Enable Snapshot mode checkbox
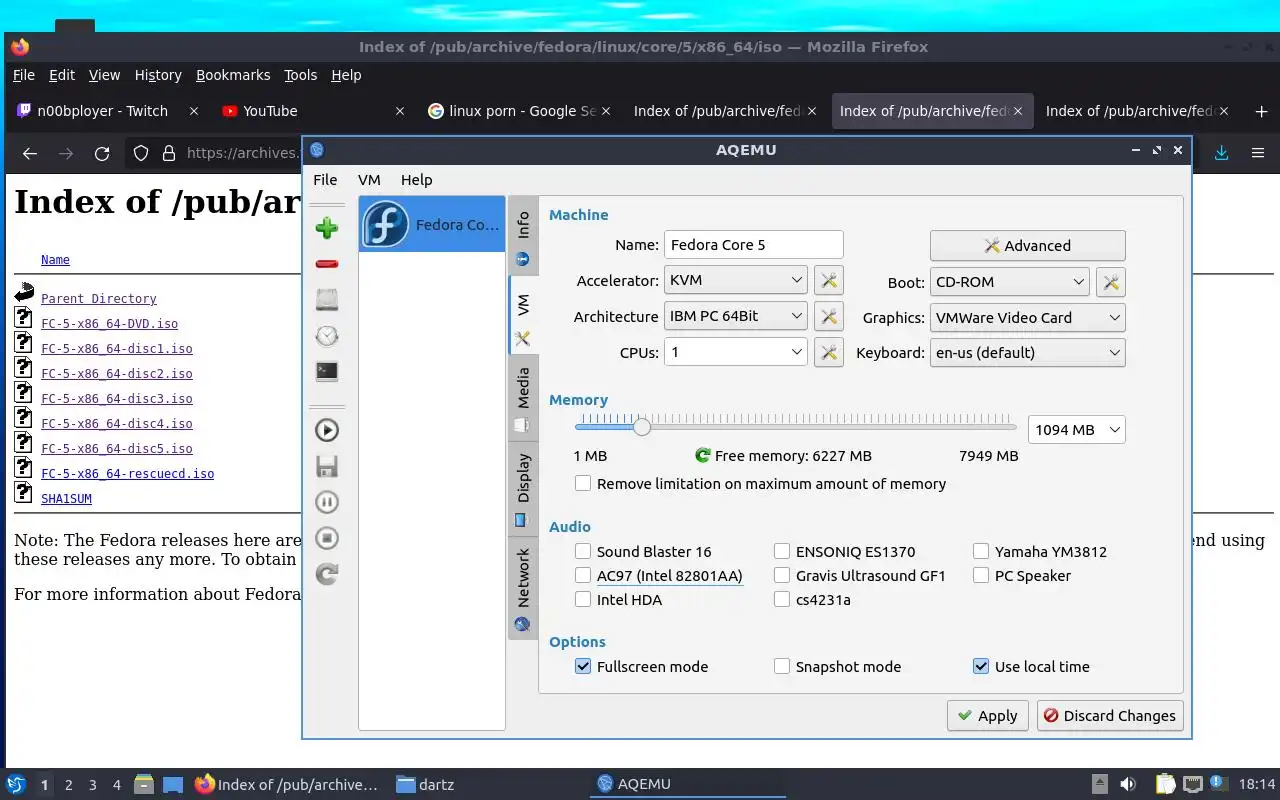1280x800 pixels. 782,666
